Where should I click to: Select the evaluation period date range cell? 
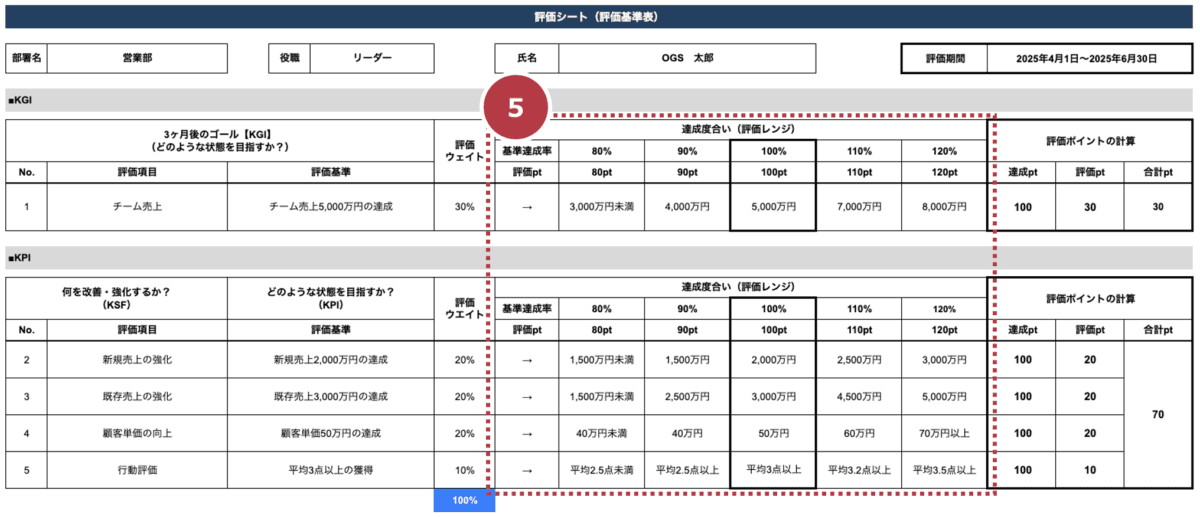[x=1085, y=59]
